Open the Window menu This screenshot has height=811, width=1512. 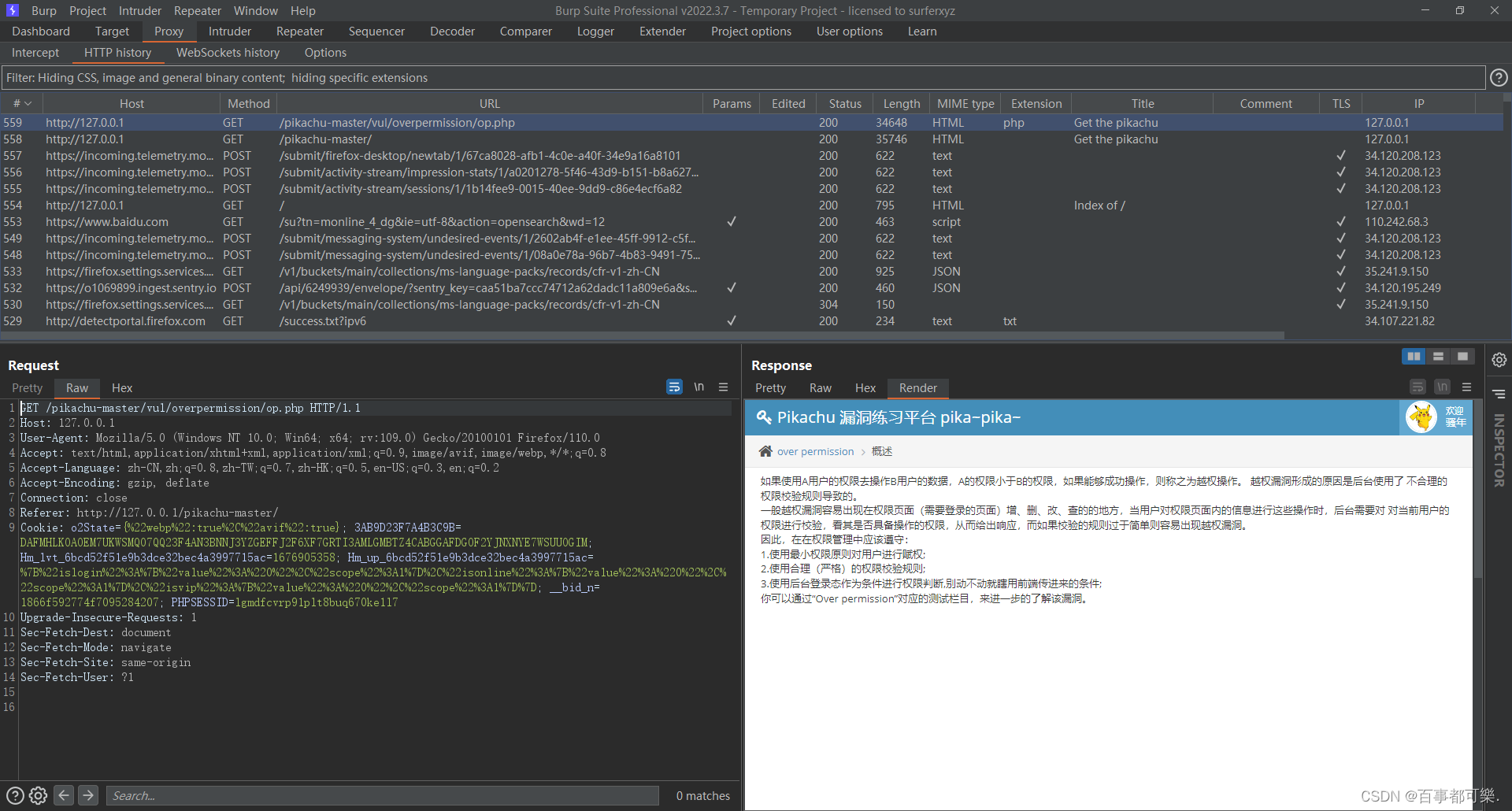pyautogui.click(x=256, y=10)
